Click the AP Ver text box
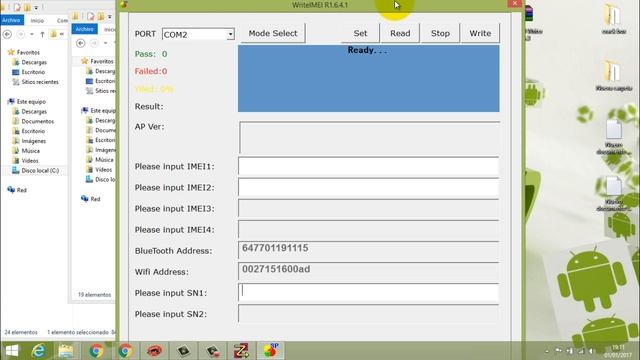Viewport: 640px width, 360px height. pyautogui.click(x=369, y=137)
